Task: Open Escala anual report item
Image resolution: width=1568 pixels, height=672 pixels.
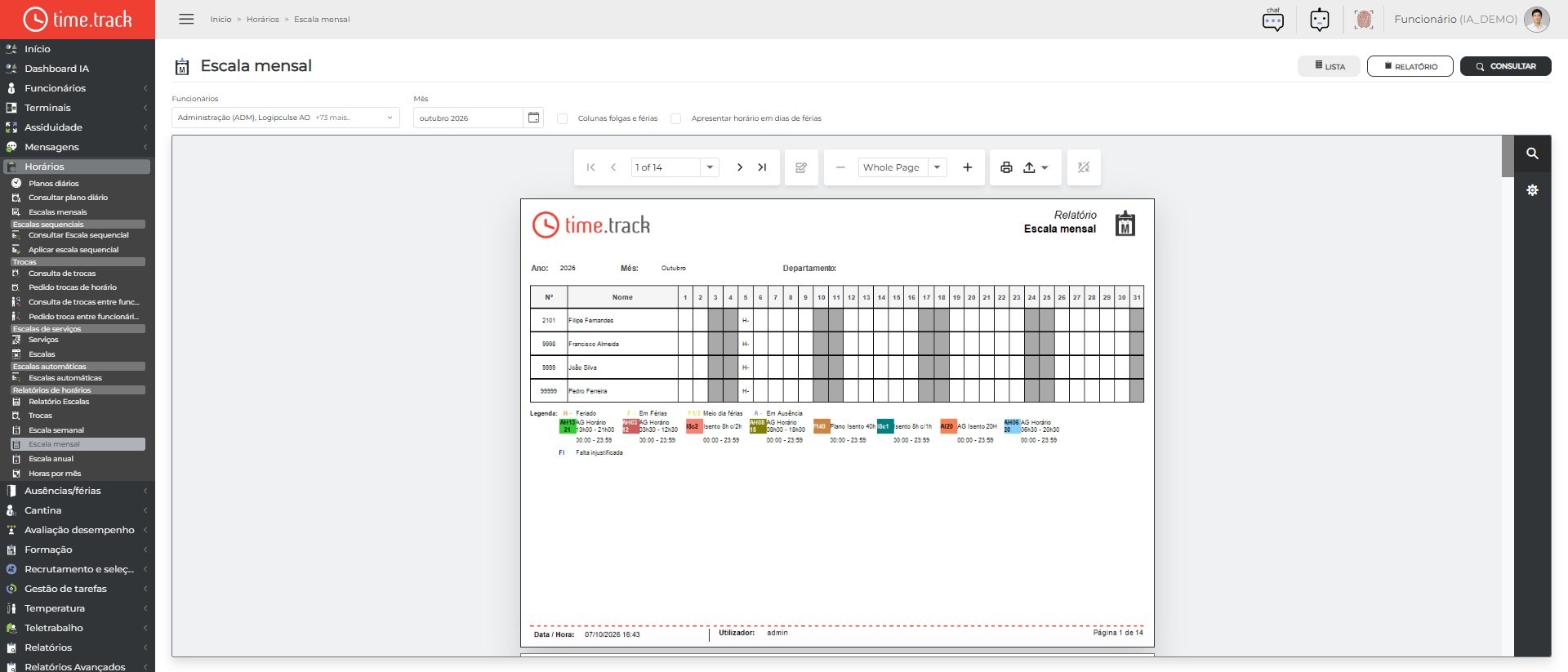Action: 51,459
